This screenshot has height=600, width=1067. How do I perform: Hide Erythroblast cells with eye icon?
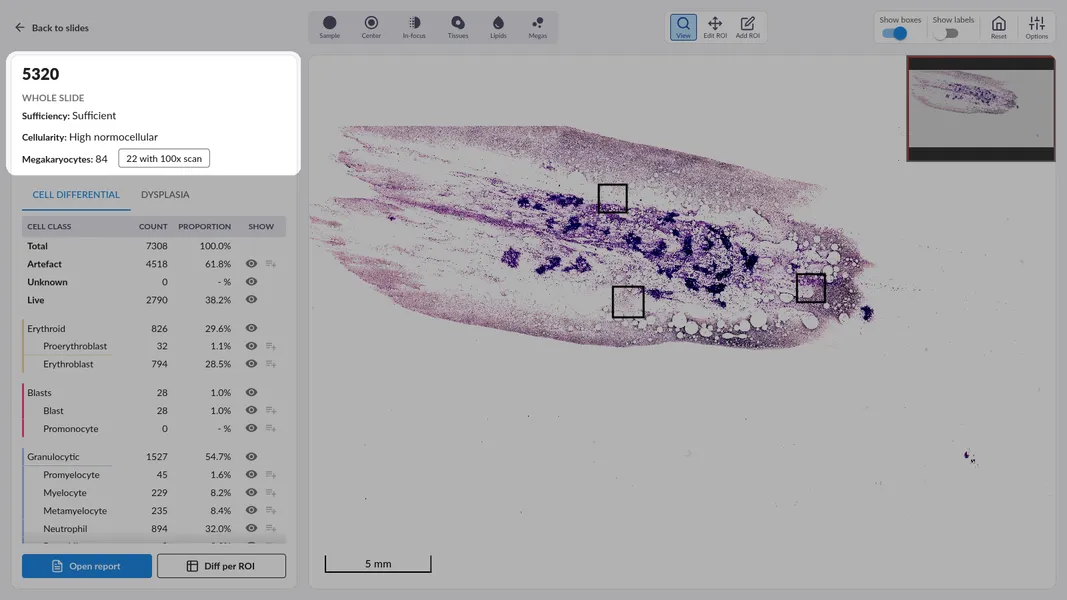click(x=252, y=364)
